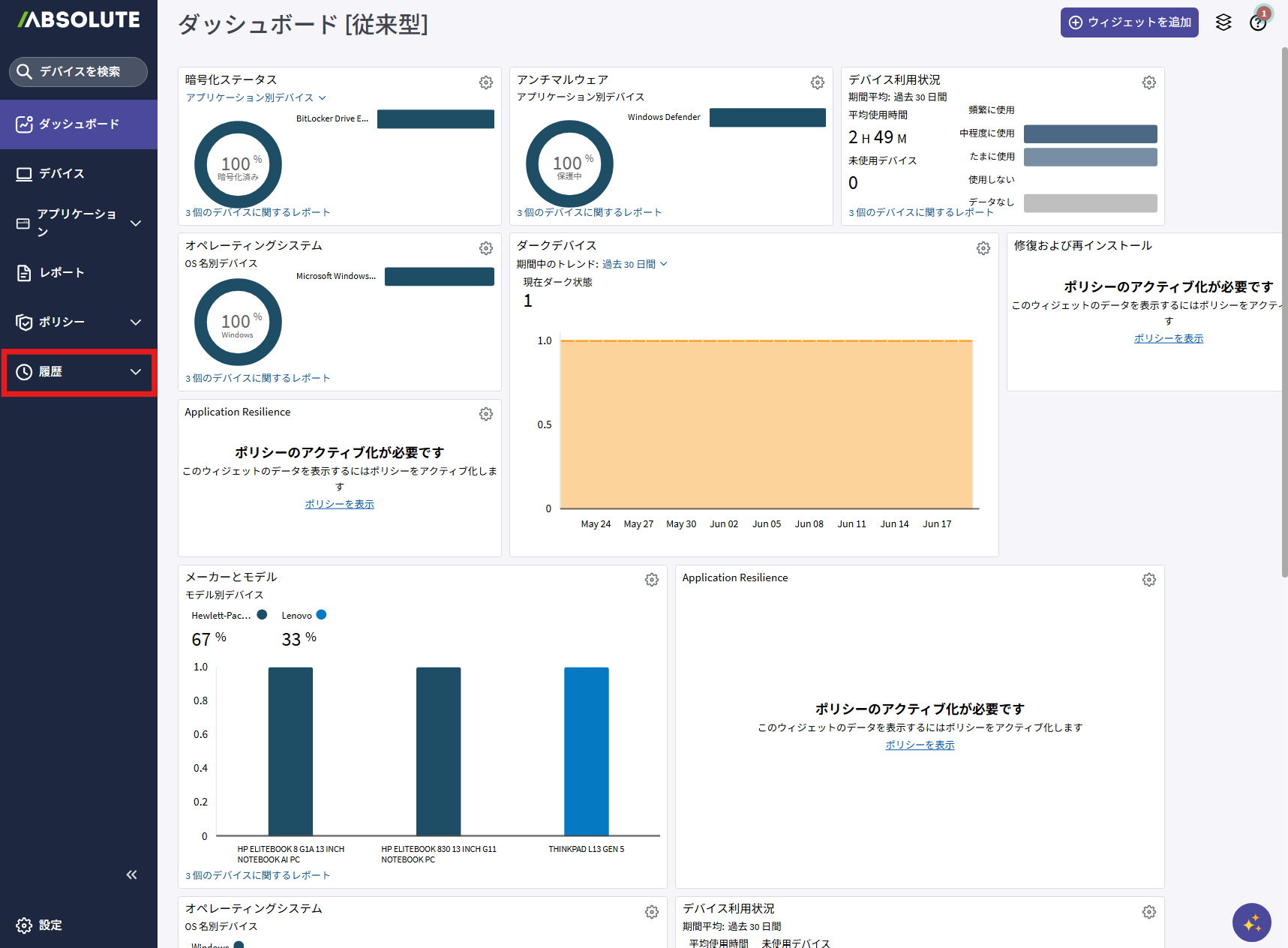The width and height of the screenshot is (1288, 948).
Task: Click ポリシーを表示 in large Application Resilience widget
Action: pyautogui.click(x=920, y=745)
